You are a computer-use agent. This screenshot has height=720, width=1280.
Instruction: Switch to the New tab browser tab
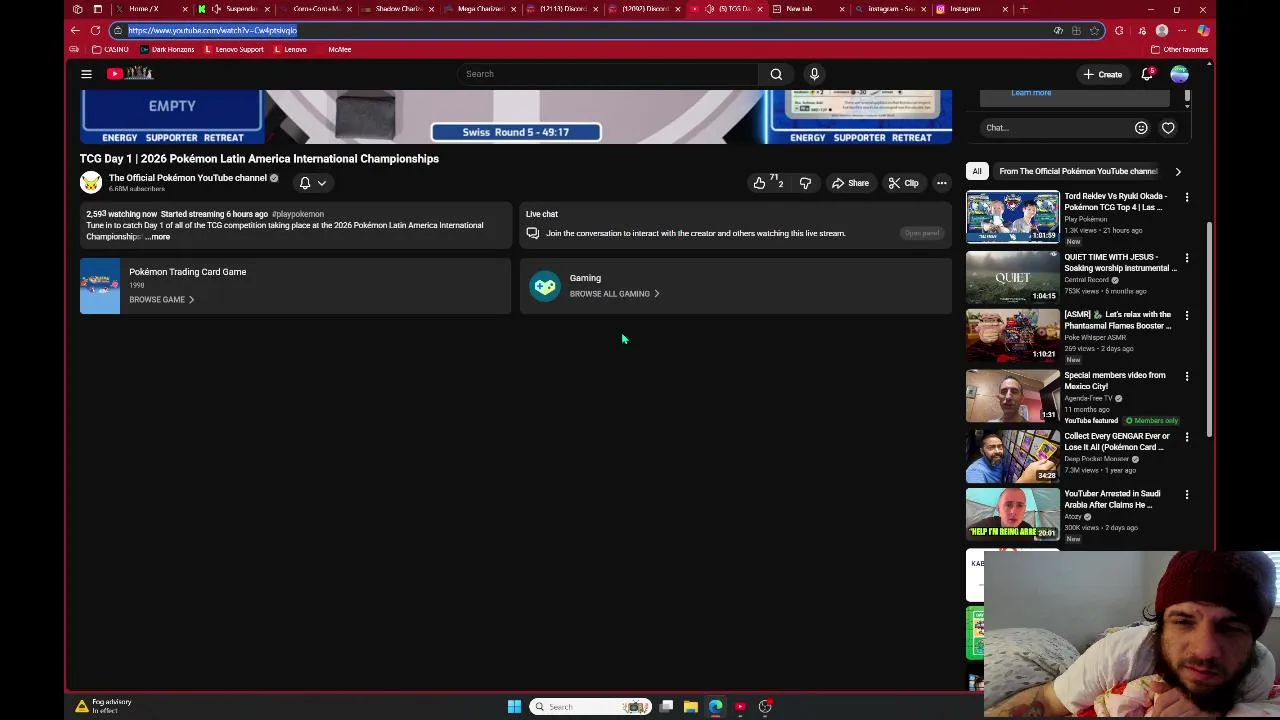point(808,9)
